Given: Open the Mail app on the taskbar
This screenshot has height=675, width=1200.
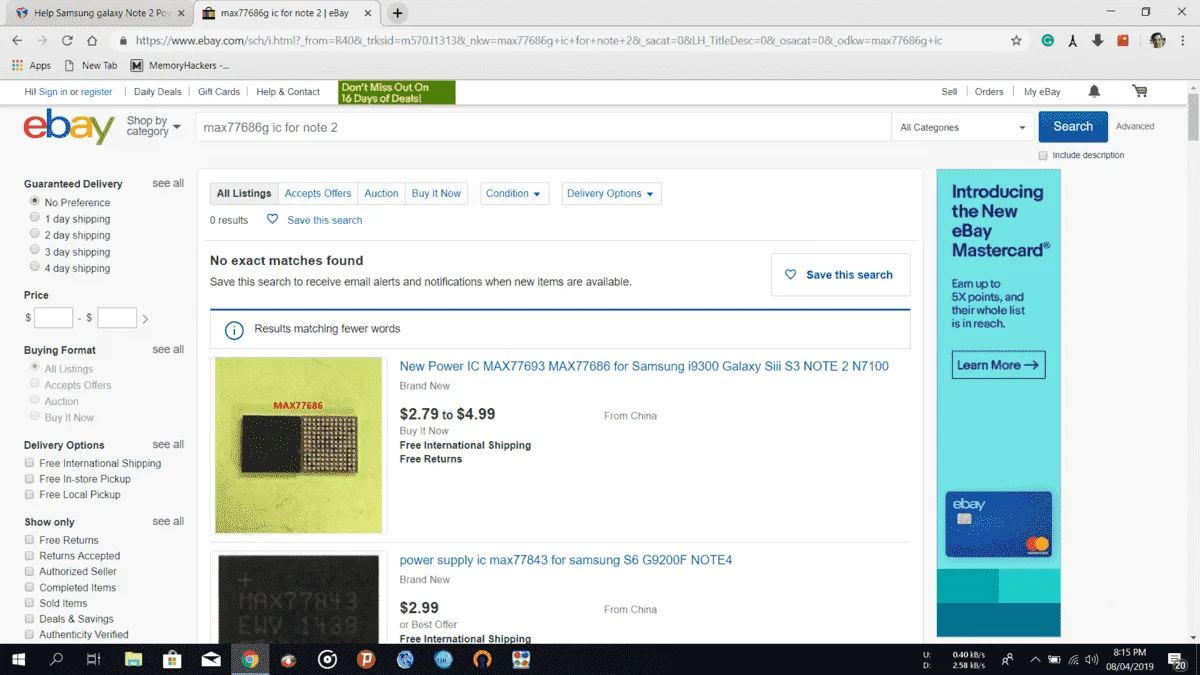Looking at the screenshot, I should coord(210,660).
